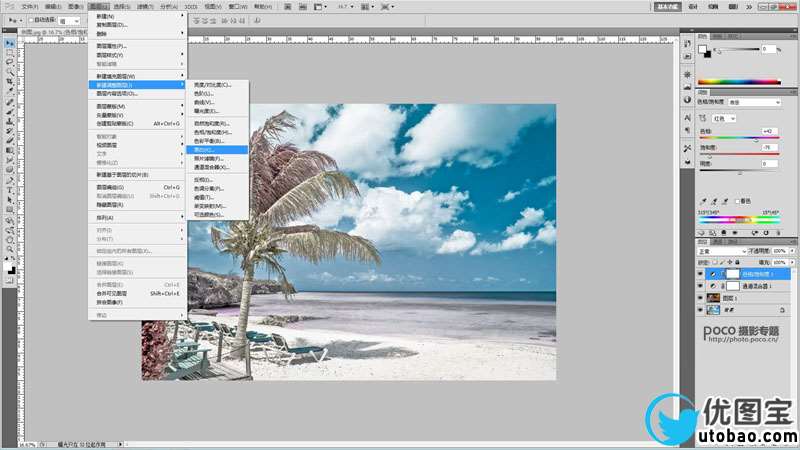Click 合并可见图层 menu entry
The image size is (800, 450).
pyautogui.click(x=138, y=293)
